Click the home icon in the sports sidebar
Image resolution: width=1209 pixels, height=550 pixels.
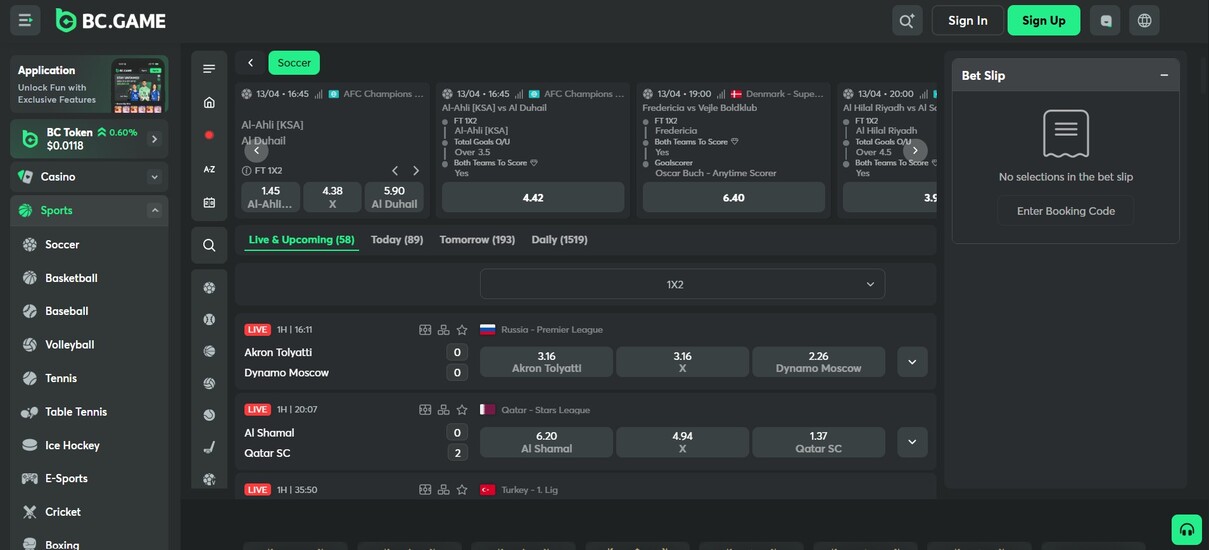(209, 102)
